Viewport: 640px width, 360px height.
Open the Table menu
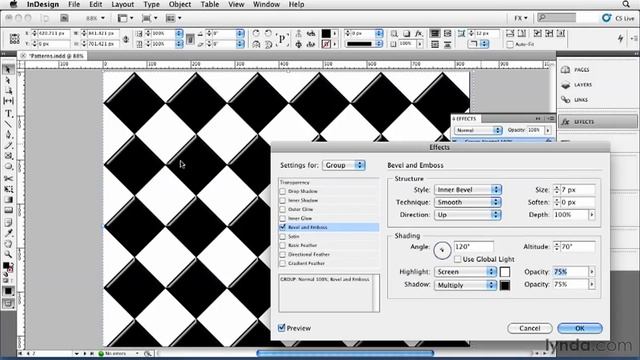[x=209, y=4]
